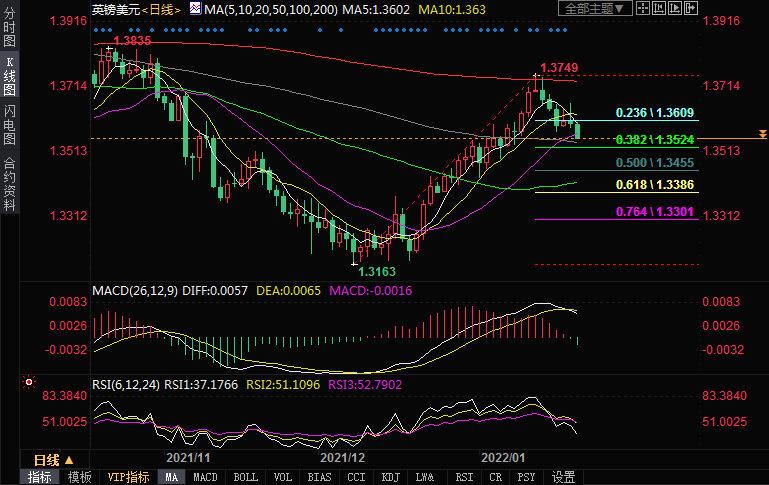Click the MA indicator chart icon

[195, 8]
